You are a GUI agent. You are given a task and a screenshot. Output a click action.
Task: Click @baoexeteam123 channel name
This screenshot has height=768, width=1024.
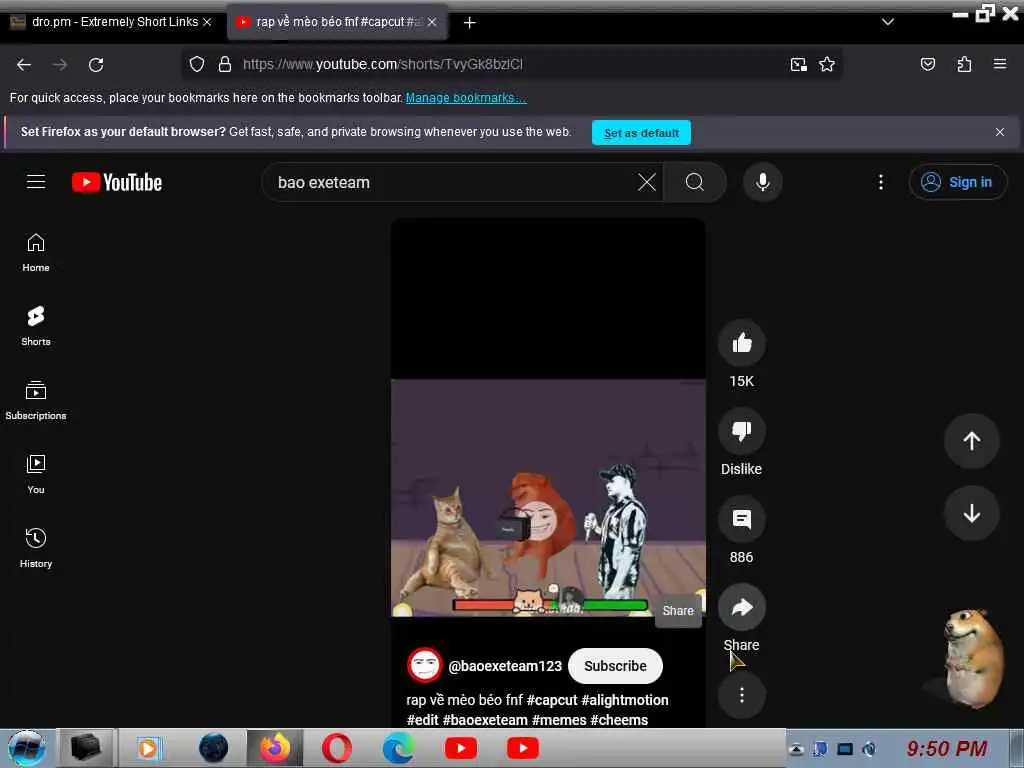pyautogui.click(x=505, y=666)
